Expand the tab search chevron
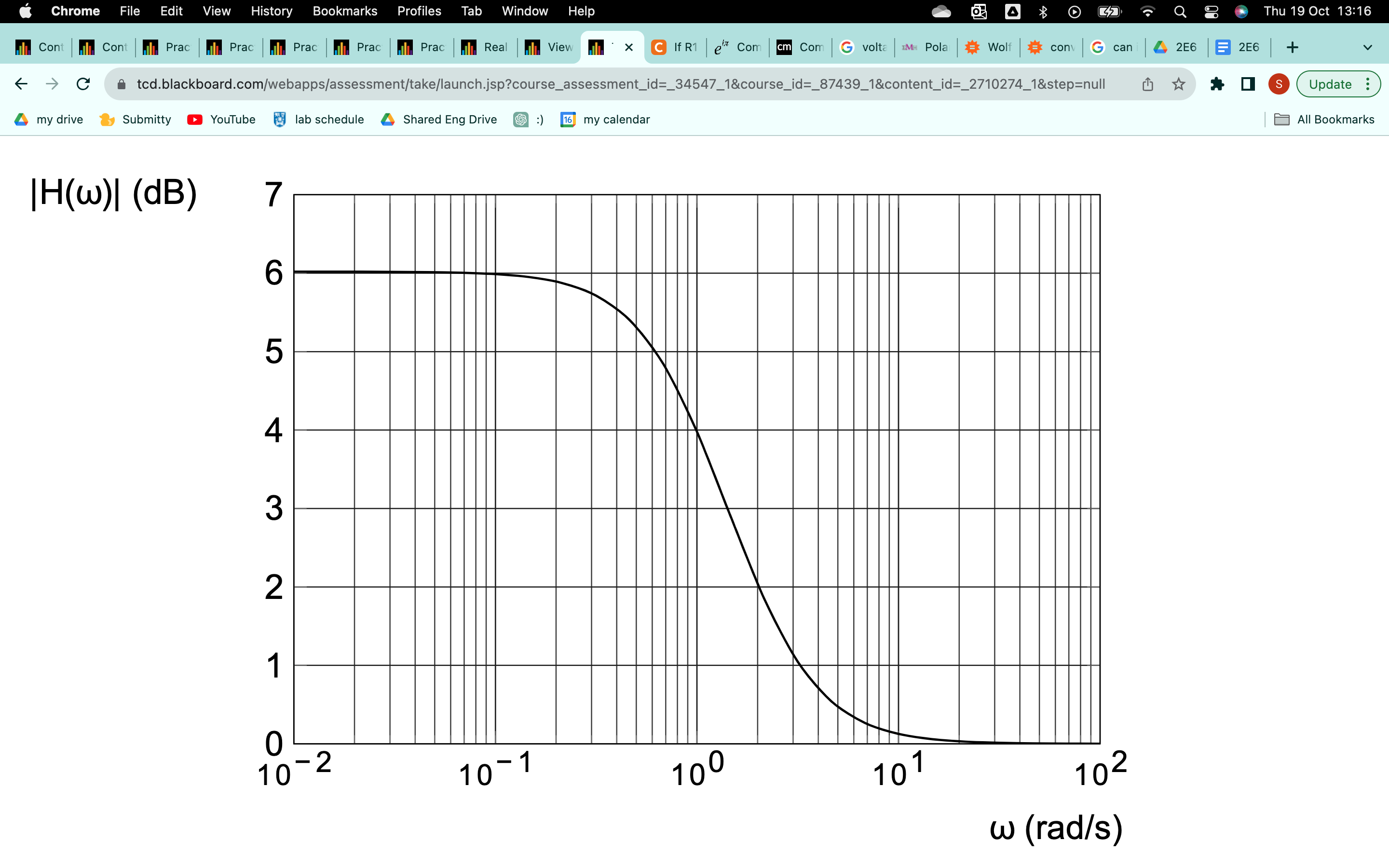The width and height of the screenshot is (1389, 868). coord(1367,48)
